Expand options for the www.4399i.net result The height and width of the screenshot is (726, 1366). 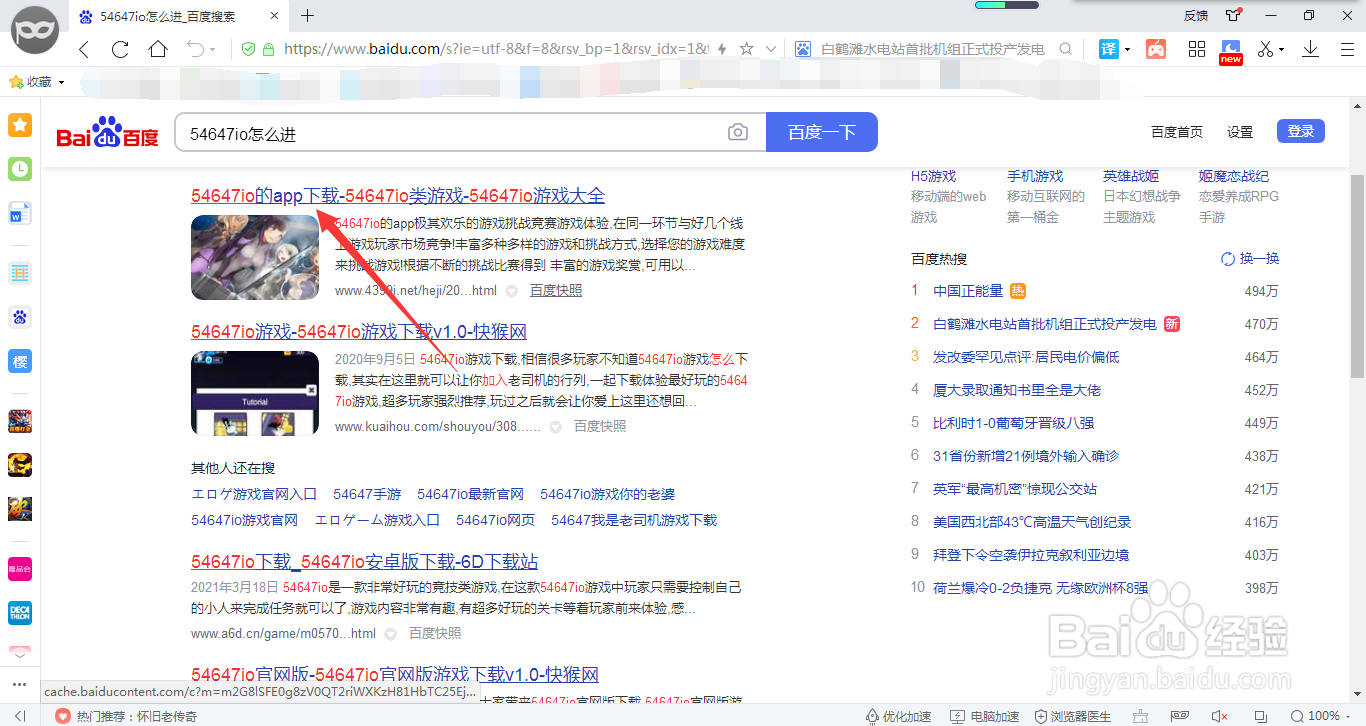click(511, 291)
